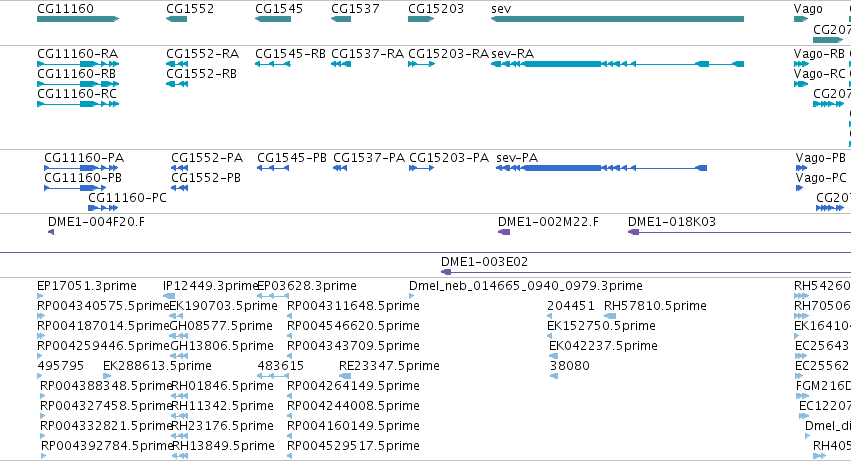Click transcript label CG1545-RB

tap(290, 54)
